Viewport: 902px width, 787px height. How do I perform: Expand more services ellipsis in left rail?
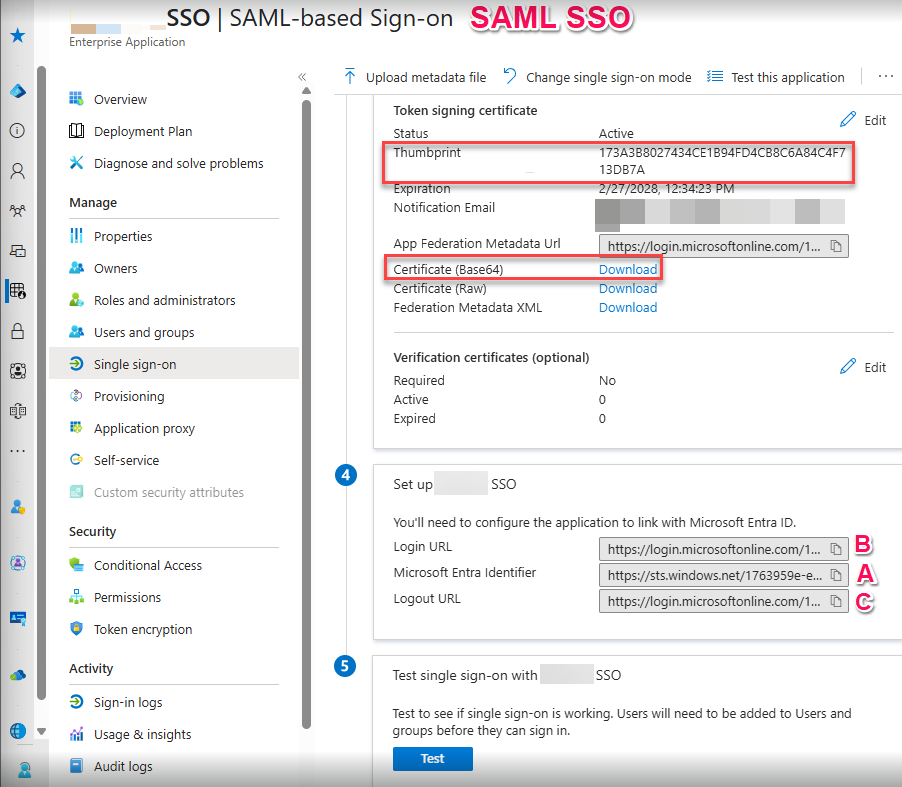(x=17, y=451)
